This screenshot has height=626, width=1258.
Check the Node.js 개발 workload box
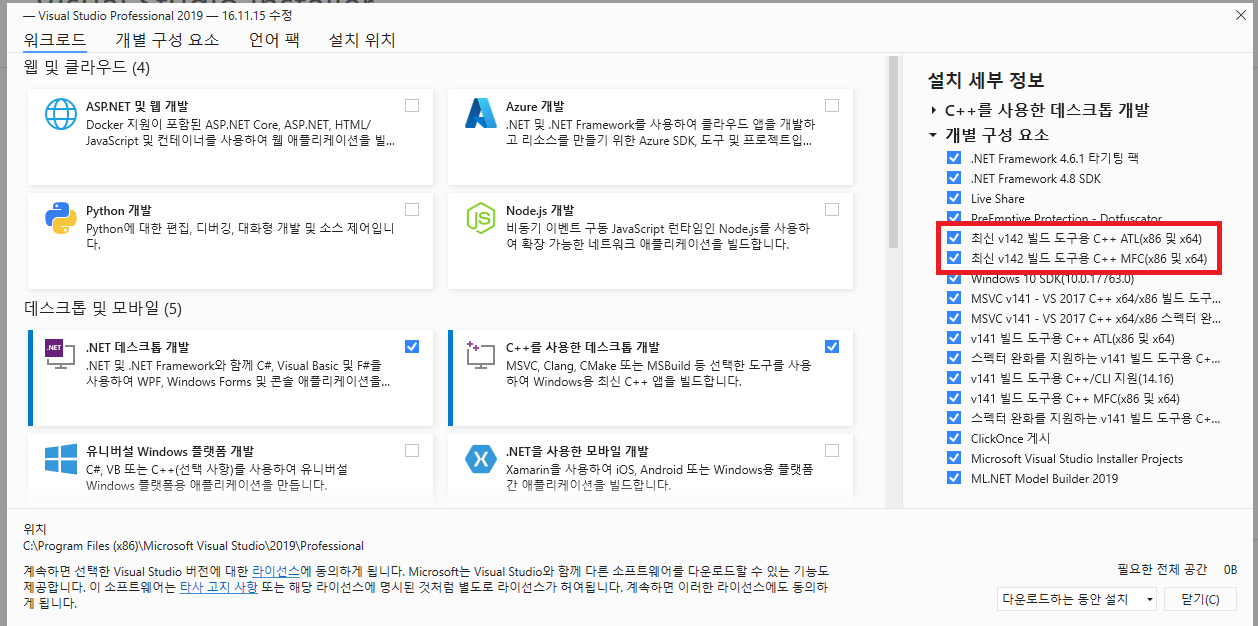pyautogui.click(x=832, y=209)
